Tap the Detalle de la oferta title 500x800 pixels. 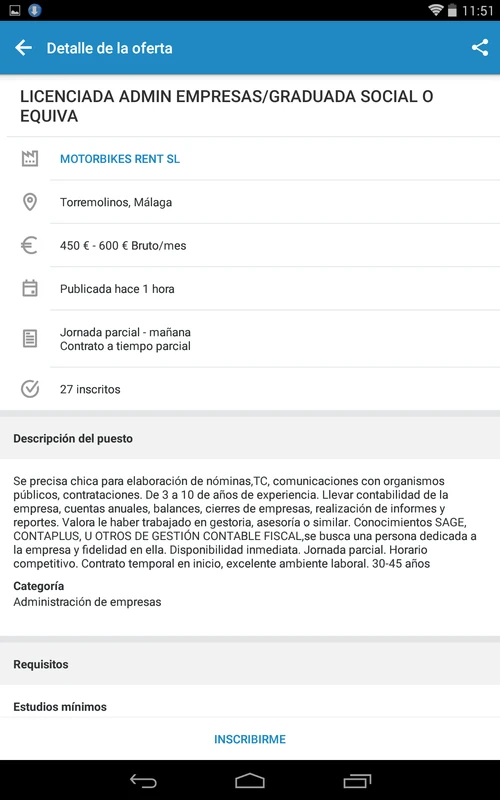coord(110,48)
